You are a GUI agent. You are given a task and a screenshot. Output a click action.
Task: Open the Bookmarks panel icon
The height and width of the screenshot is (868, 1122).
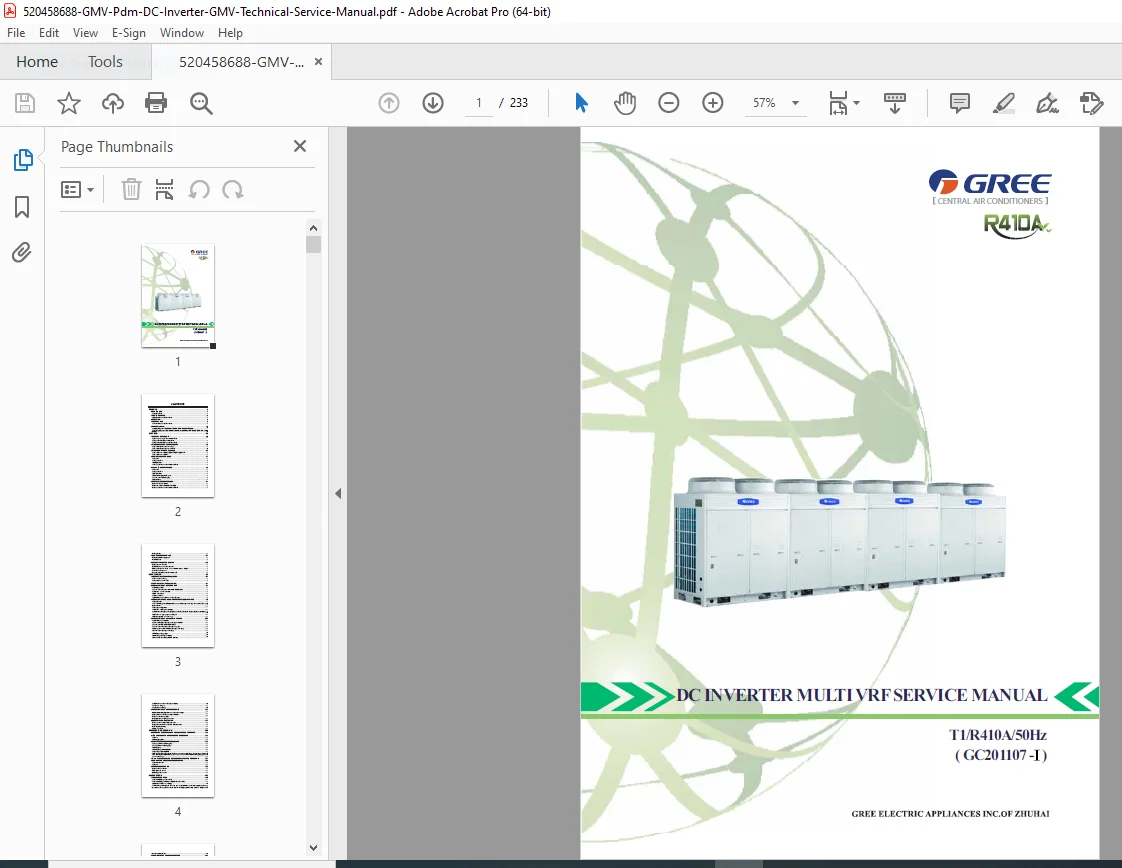22,207
